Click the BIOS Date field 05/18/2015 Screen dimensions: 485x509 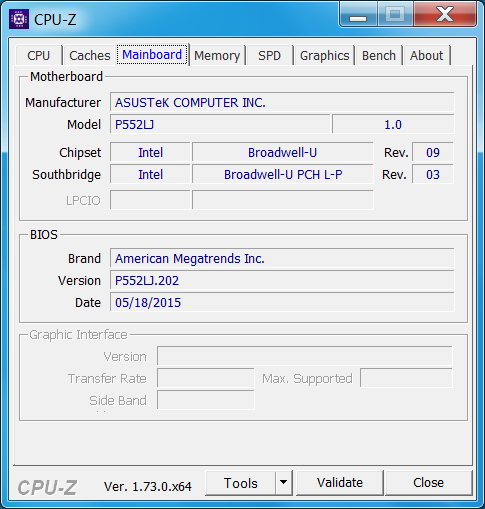tap(282, 302)
